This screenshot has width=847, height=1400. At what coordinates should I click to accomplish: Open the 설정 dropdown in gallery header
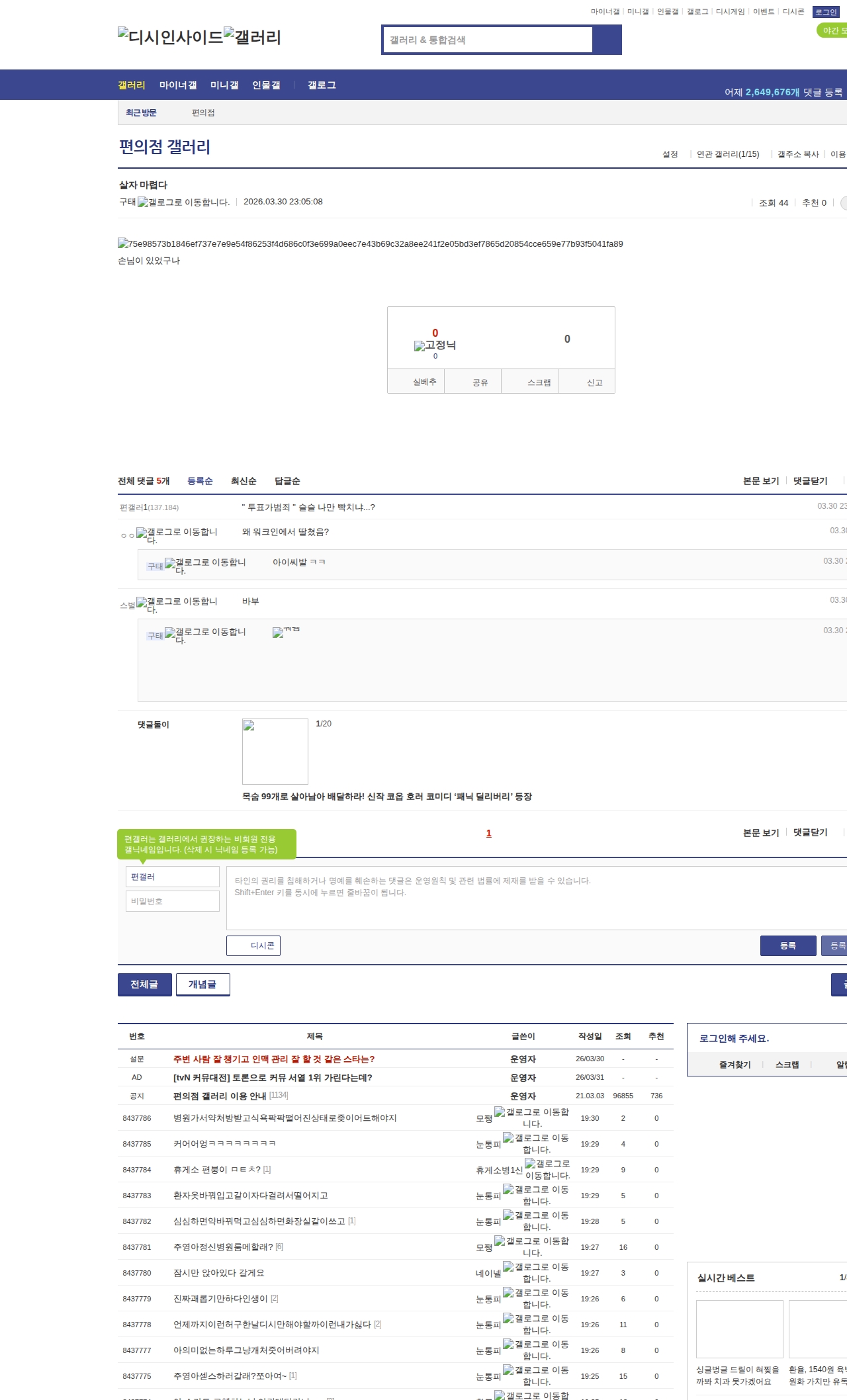coord(670,154)
